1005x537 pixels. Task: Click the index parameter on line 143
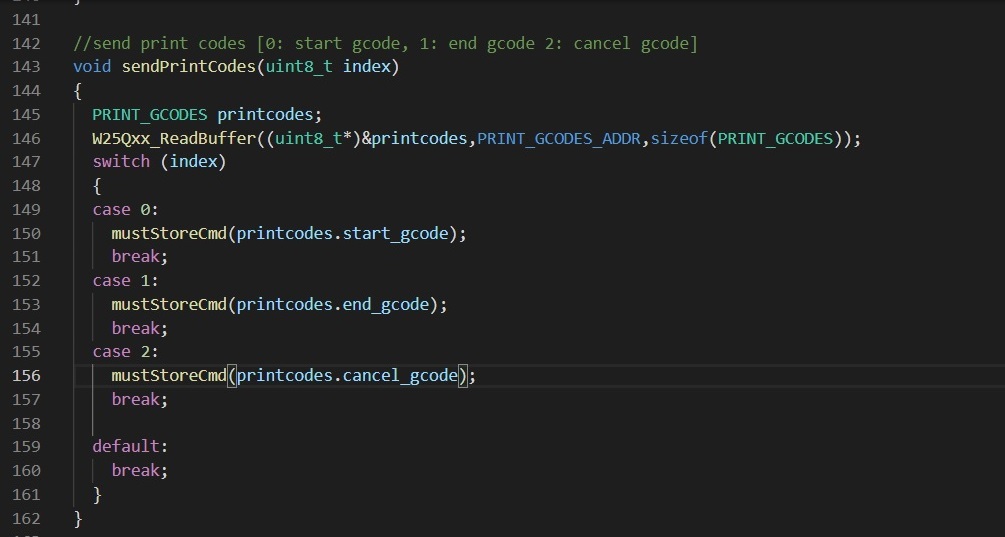tap(367, 67)
